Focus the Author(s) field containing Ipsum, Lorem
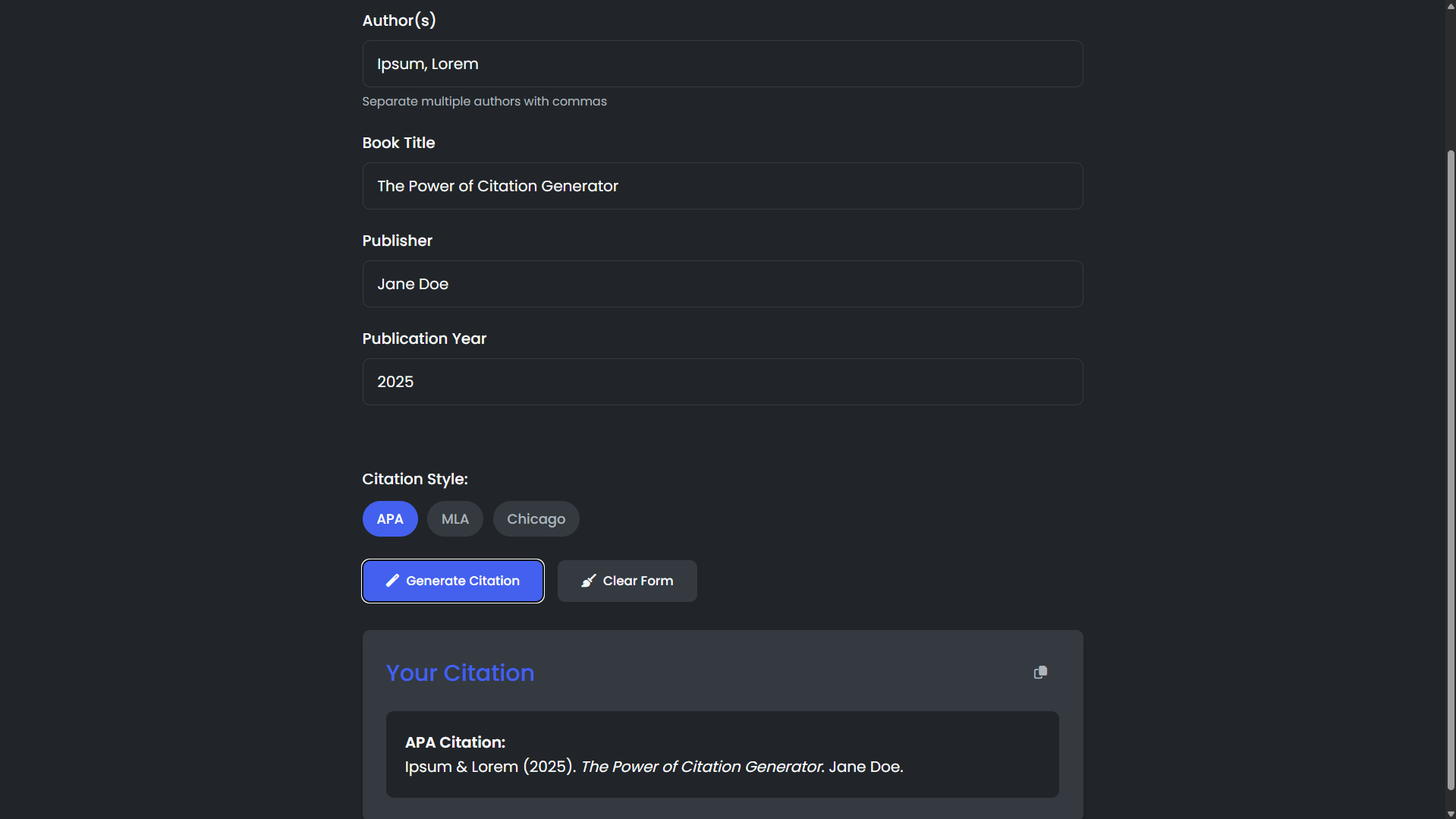This screenshot has width=1456, height=819. pos(722,64)
